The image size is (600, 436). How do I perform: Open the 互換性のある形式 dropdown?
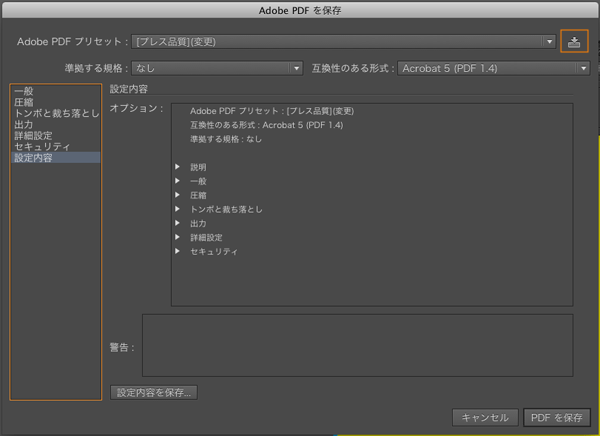coord(494,69)
